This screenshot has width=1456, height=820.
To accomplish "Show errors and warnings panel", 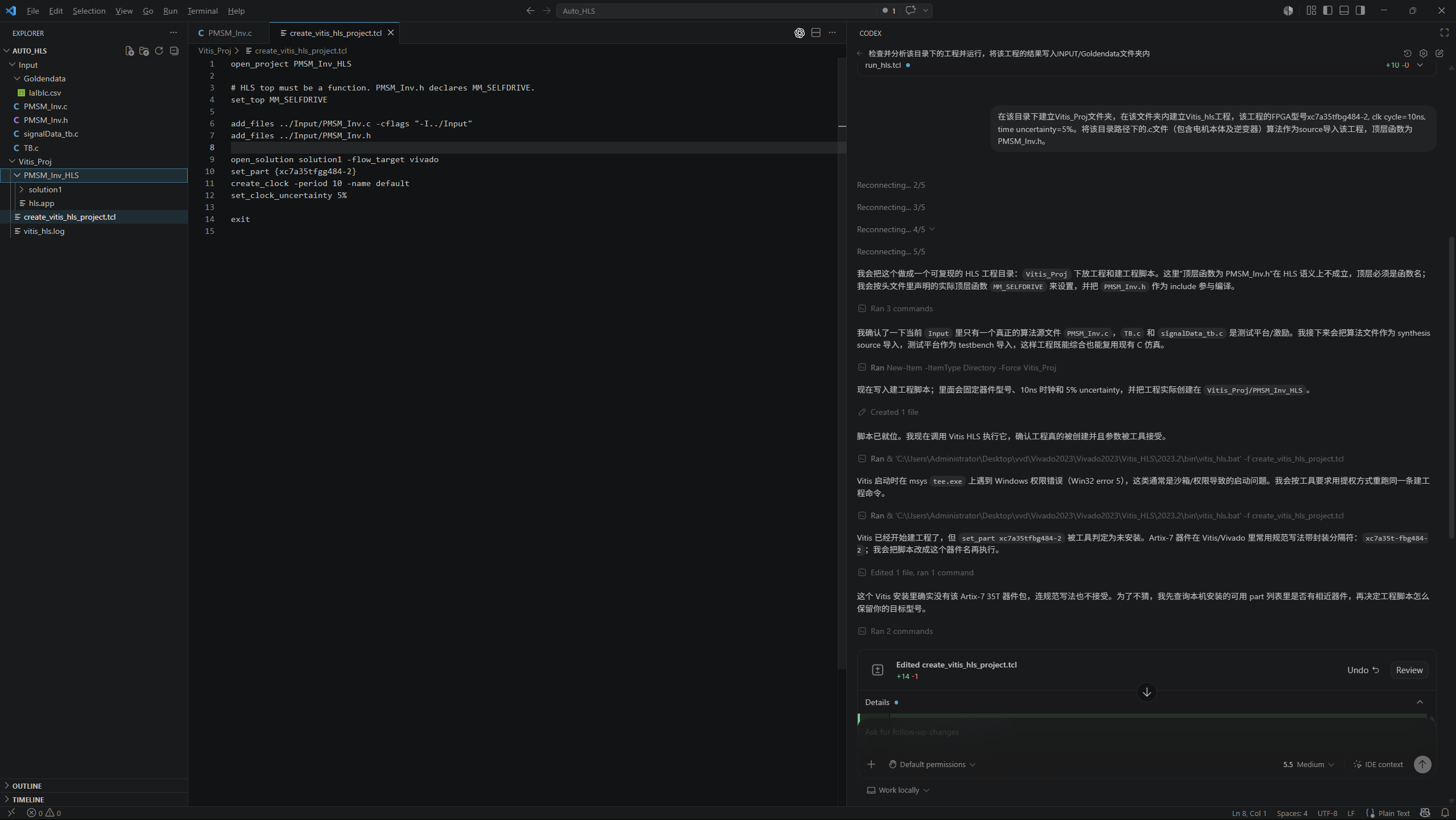I will [44, 813].
